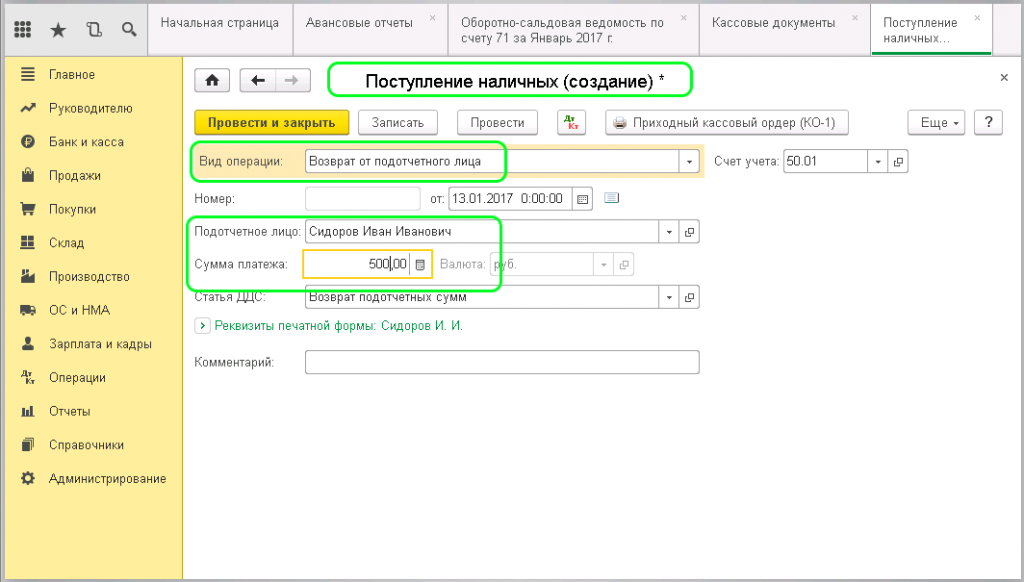The image size is (1024, 582).
Task: Open the history icon in top bar
Action: 94,29
